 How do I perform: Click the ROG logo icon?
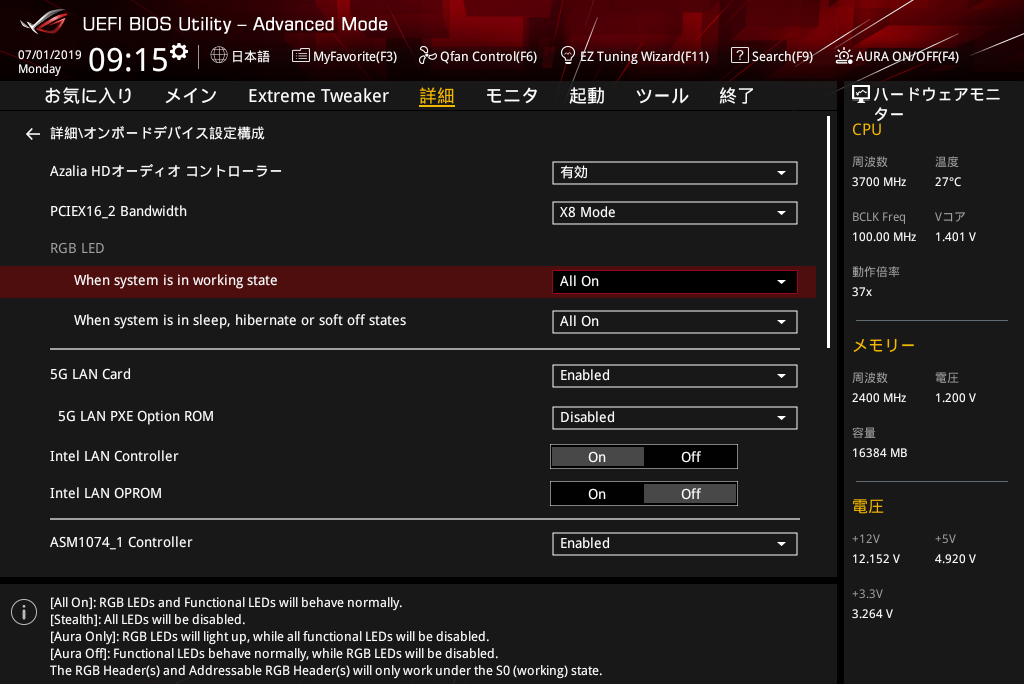point(43,22)
